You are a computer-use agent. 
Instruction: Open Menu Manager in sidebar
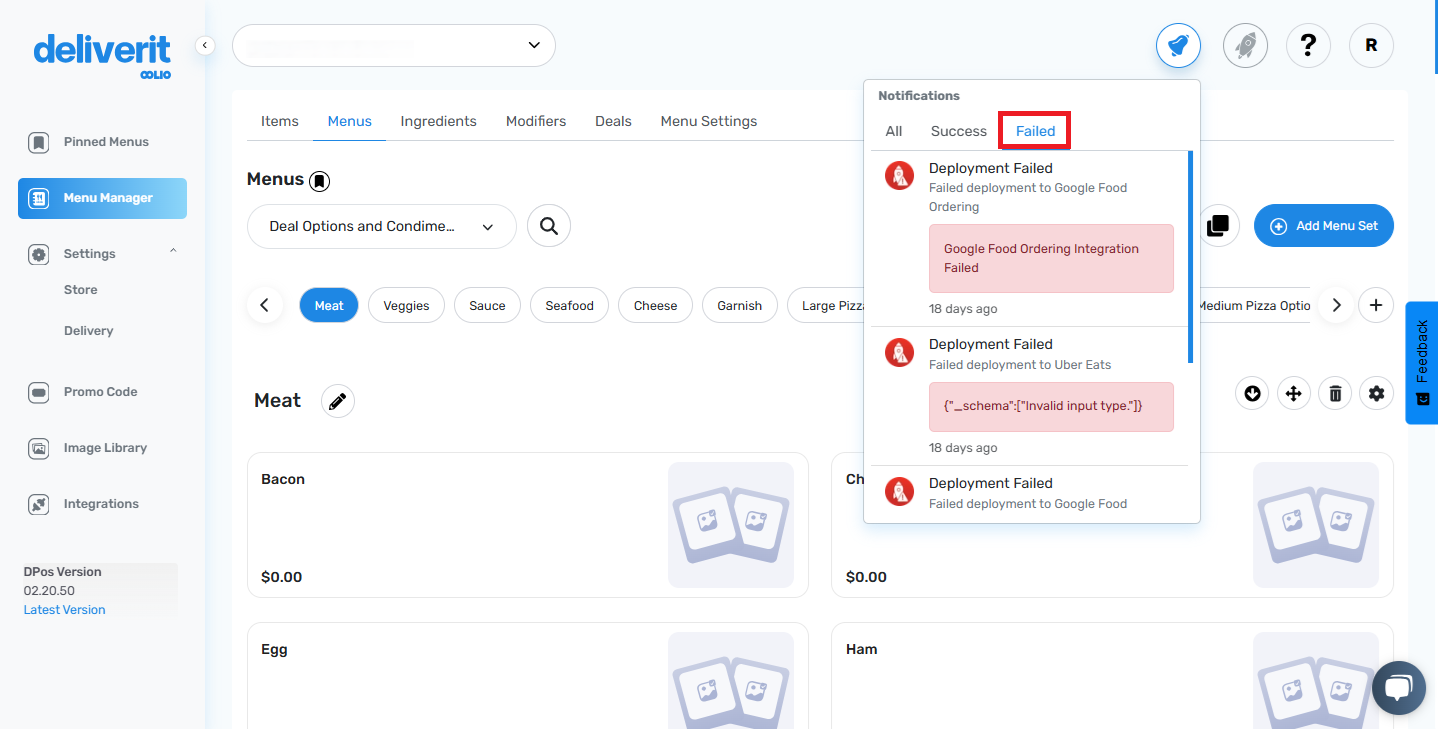pyautogui.click(x=102, y=198)
